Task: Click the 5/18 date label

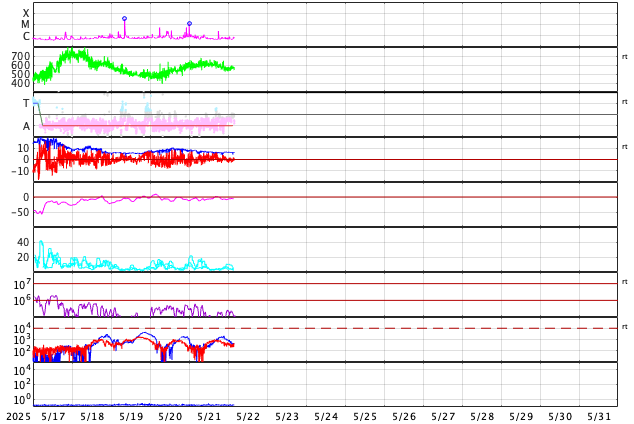Action: [92, 417]
